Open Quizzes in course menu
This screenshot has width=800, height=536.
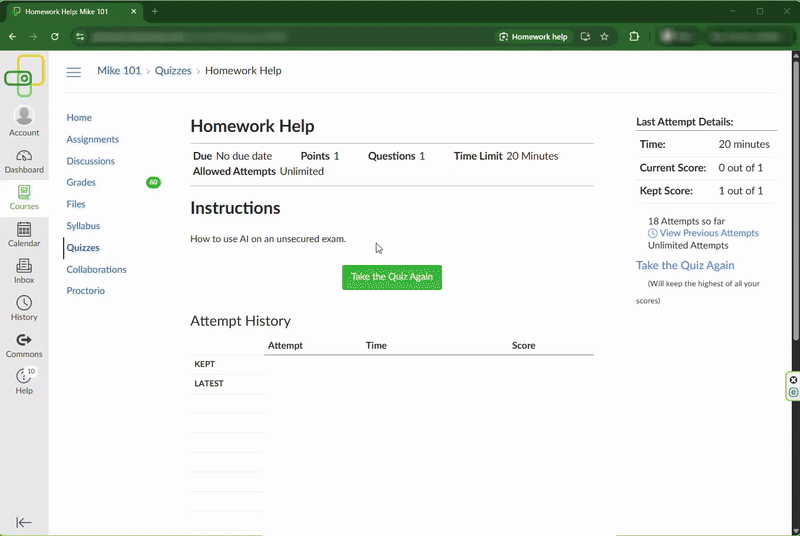coord(83,248)
